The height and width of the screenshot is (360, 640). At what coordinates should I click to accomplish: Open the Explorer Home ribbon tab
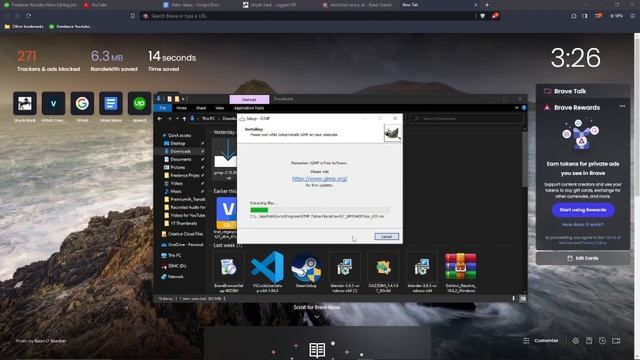click(x=182, y=108)
